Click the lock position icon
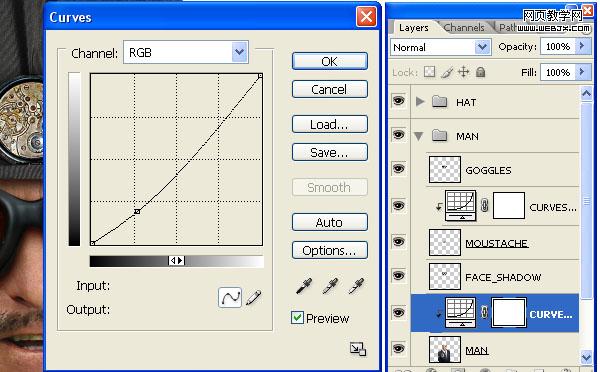Image resolution: width=600 pixels, height=372 pixels. [x=463, y=72]
